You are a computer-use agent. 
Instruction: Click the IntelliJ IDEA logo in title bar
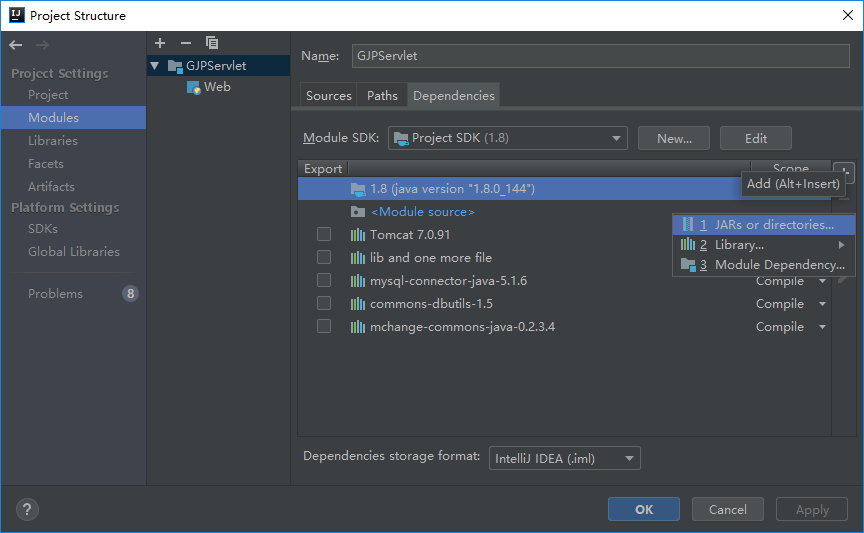tap(17, 15)
